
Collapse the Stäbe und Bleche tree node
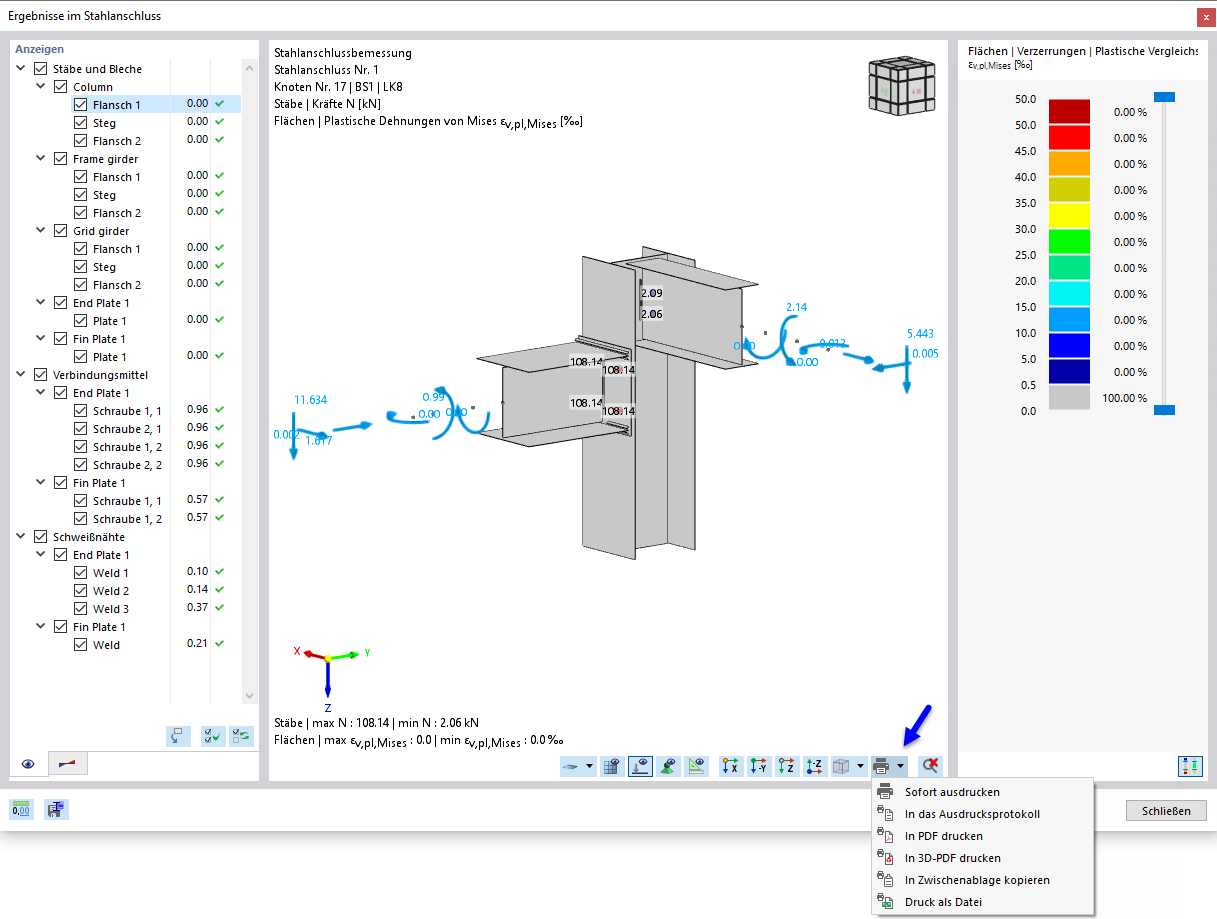pos(23,69)
